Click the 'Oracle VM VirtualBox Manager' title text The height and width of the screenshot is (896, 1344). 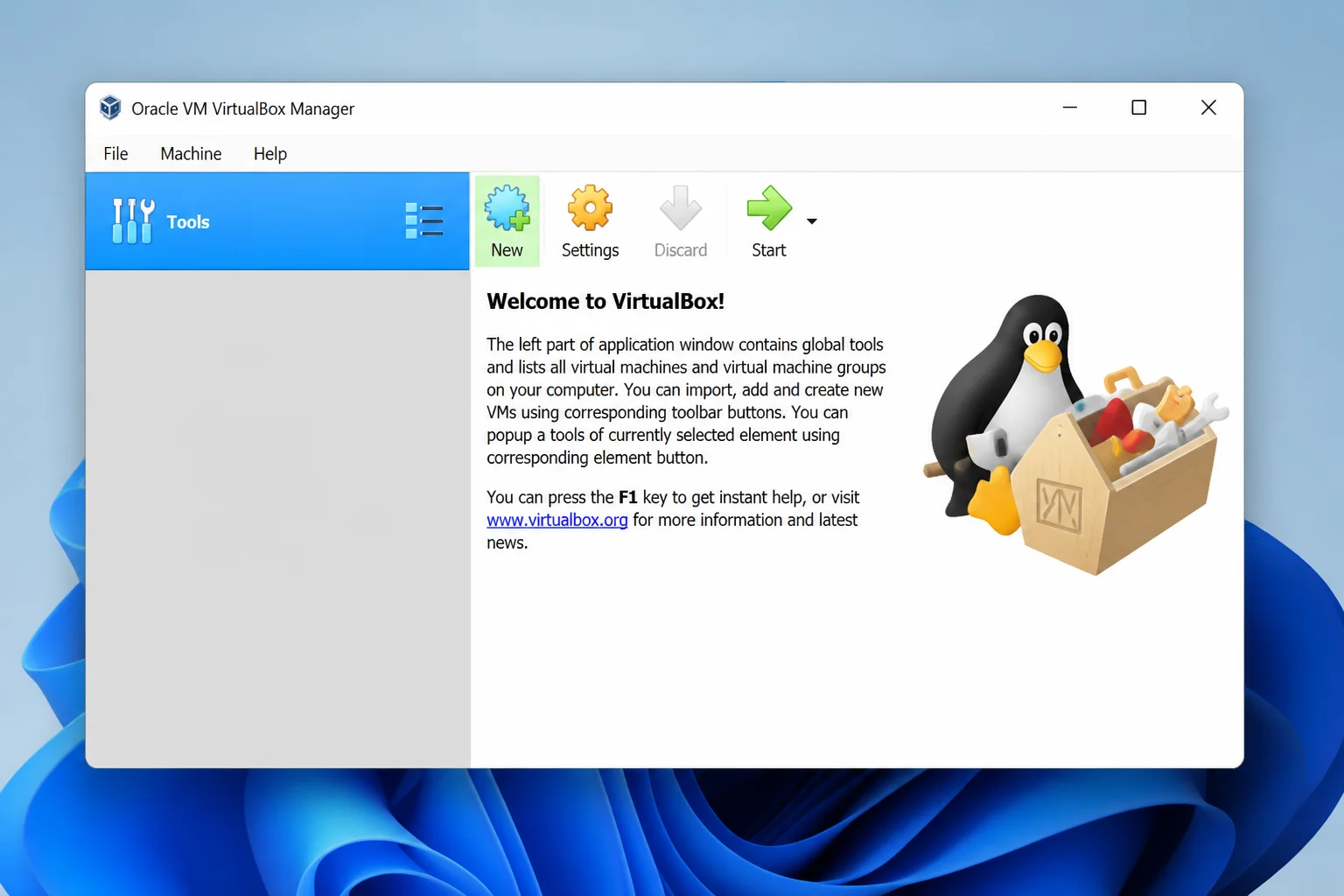[243, 108]
